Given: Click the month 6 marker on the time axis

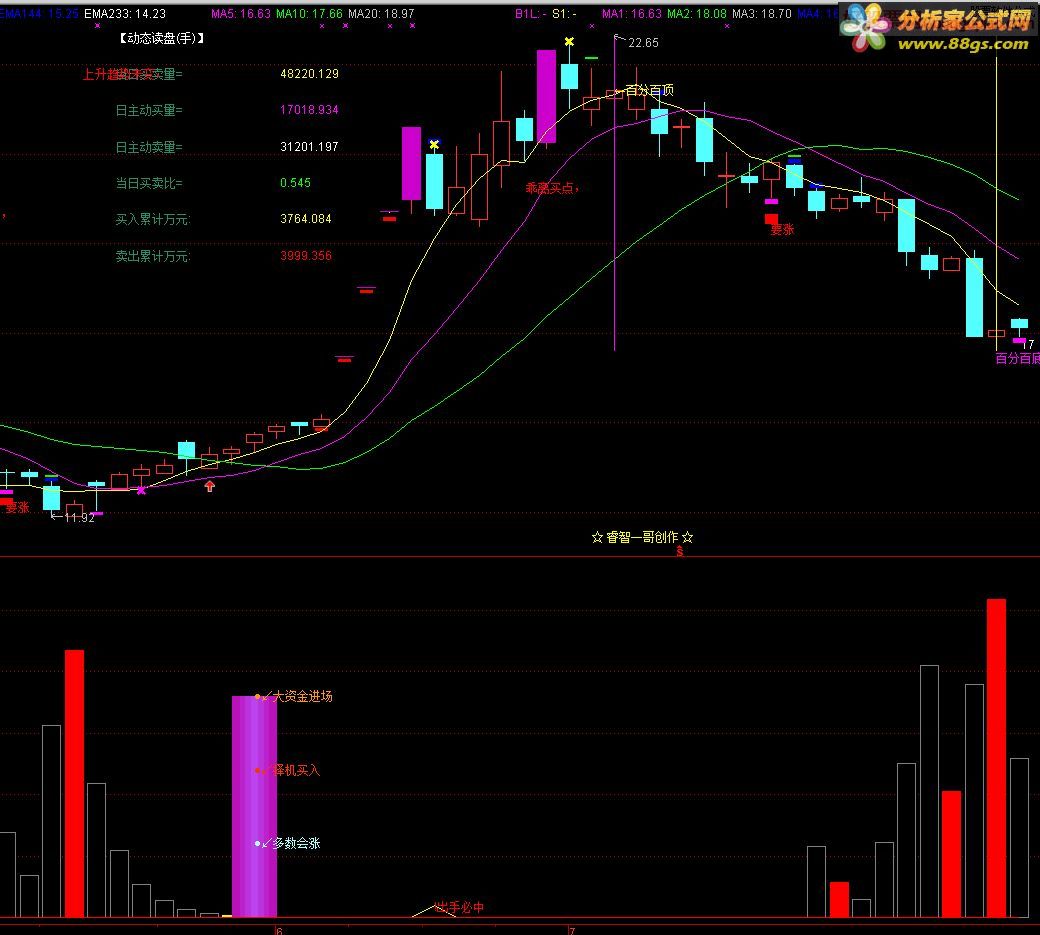Looking at the screenshot, I should tap(279, 930).
